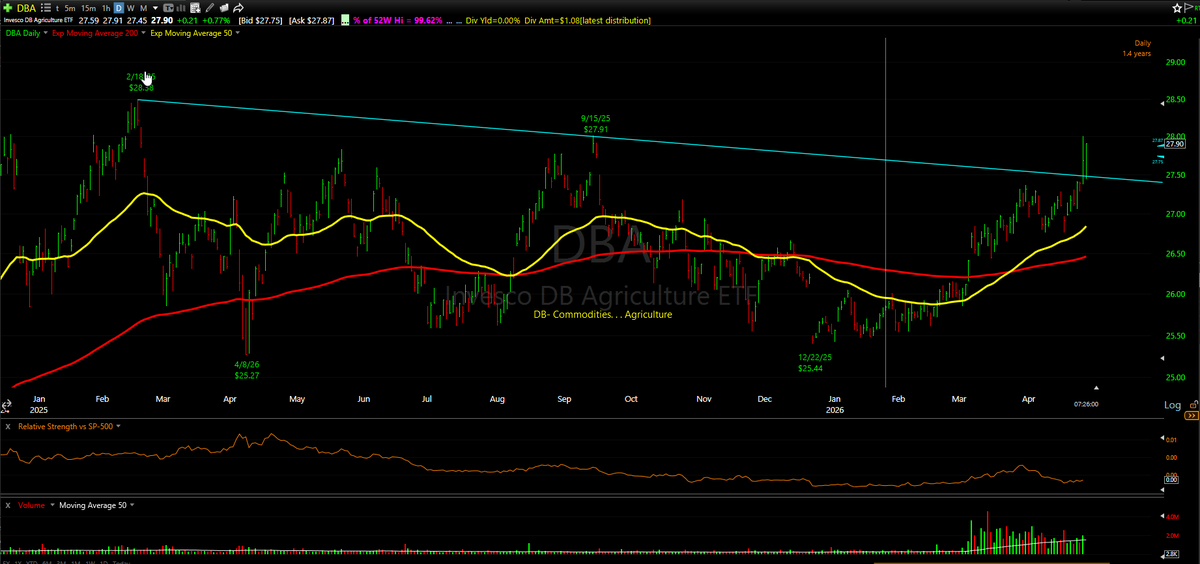
Task: Click the chart template icon in toolbar
Action: [x=169, y=8]
